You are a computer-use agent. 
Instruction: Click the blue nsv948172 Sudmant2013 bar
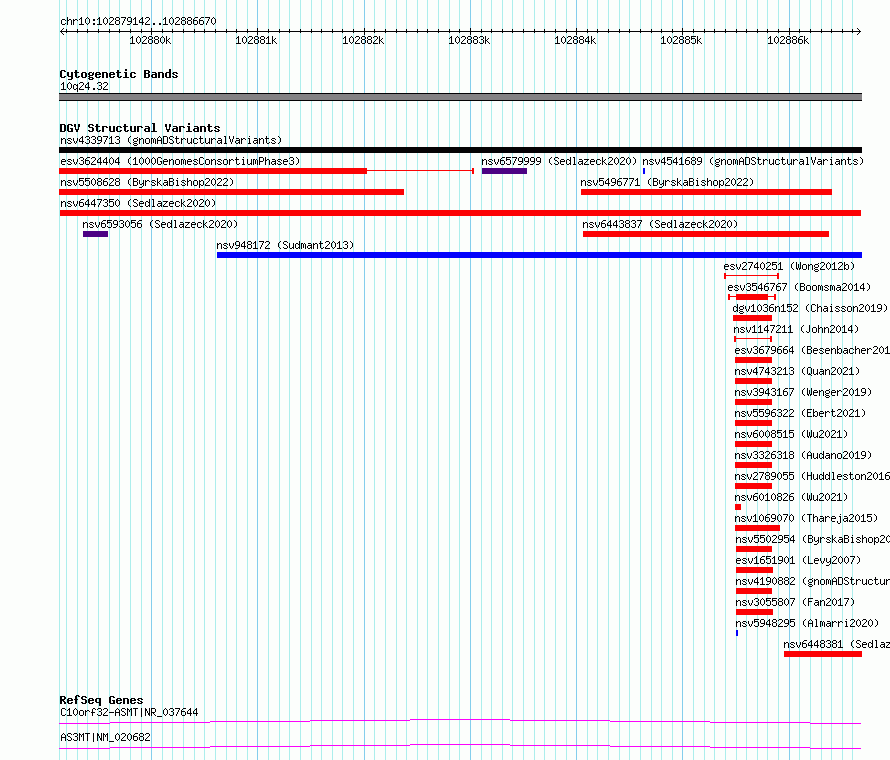click(x=539, y=255)
